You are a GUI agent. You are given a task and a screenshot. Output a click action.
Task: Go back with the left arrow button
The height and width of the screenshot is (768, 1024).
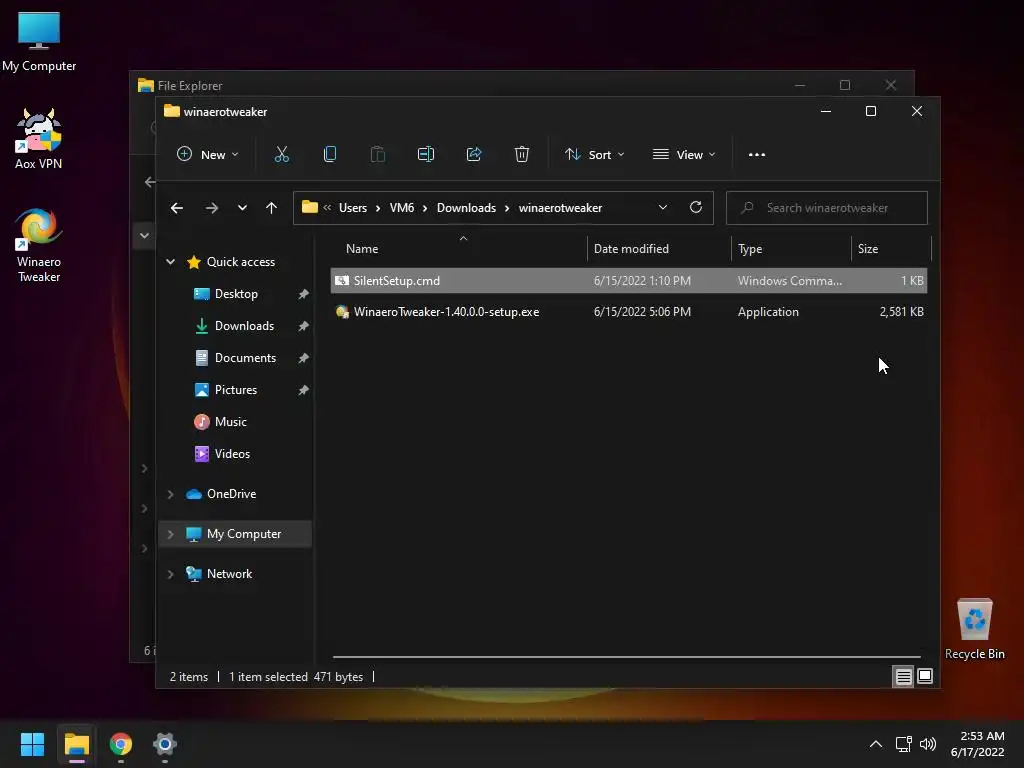(177, 208)
